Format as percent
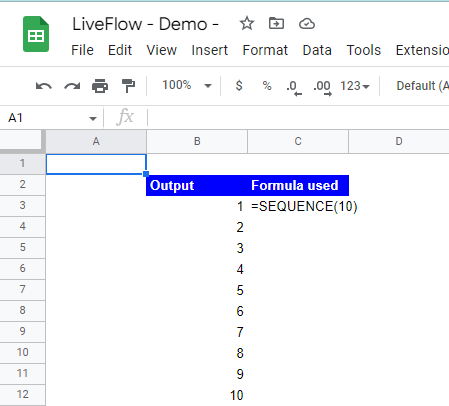The image size is (449, 406). coord(267,86)
